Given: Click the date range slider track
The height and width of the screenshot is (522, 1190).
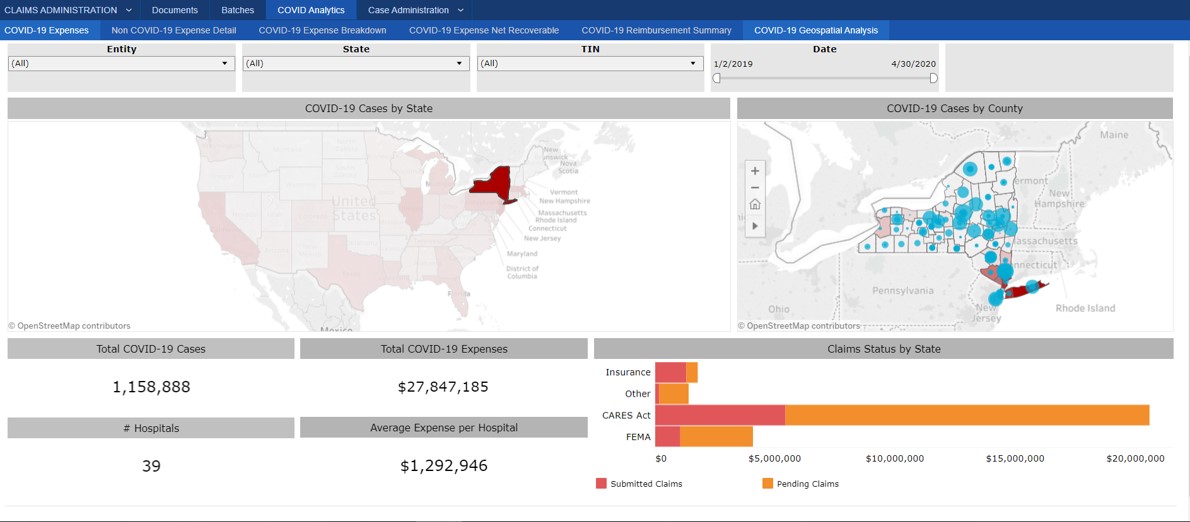Looking at the screenshot, I should point(824,77).
